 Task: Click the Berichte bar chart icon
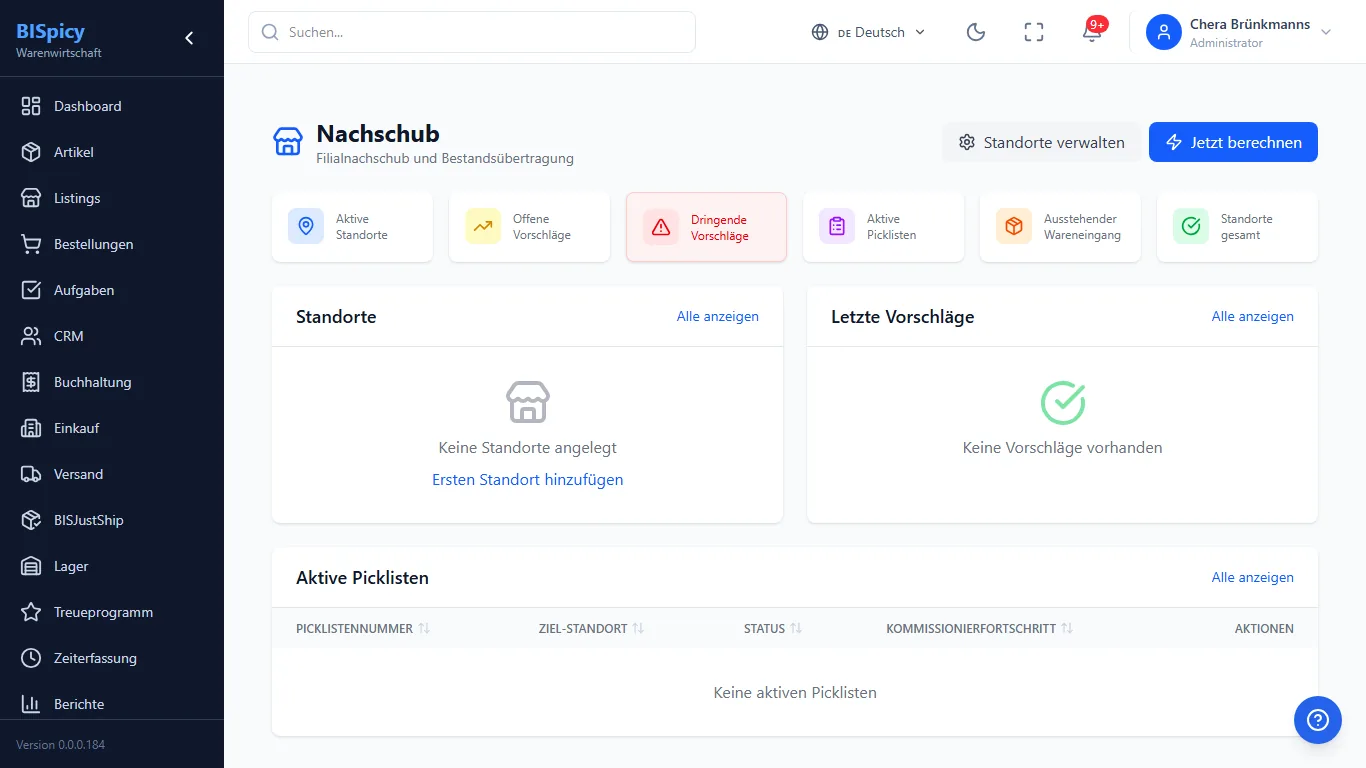[x=31, y=704]
